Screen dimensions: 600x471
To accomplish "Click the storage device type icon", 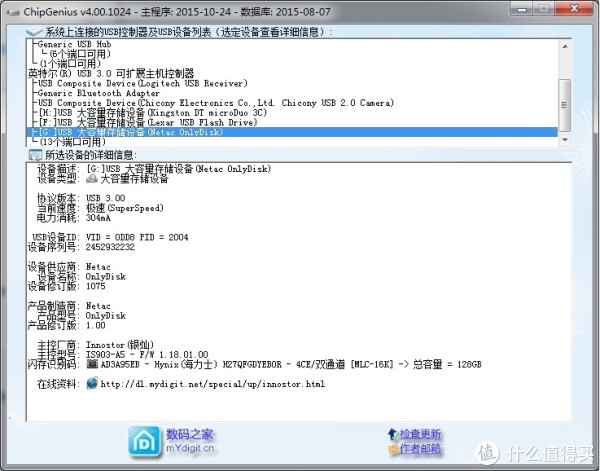I will point(92,178).
